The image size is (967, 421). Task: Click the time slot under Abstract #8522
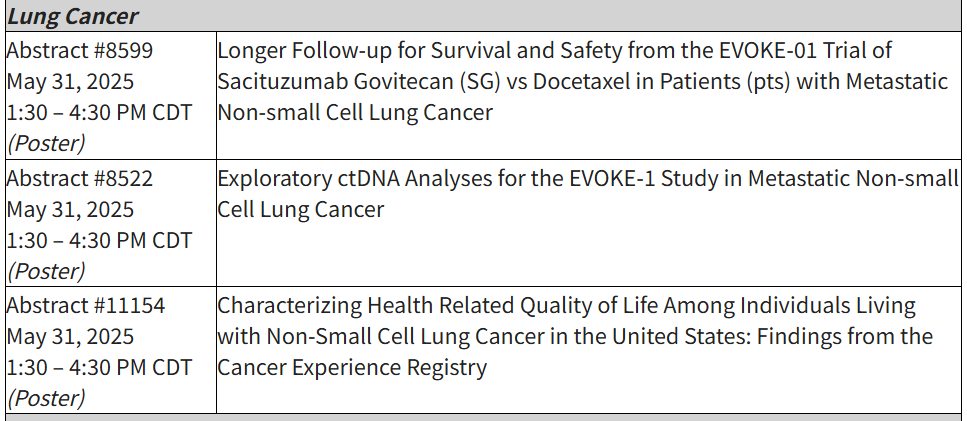(99, 240)
